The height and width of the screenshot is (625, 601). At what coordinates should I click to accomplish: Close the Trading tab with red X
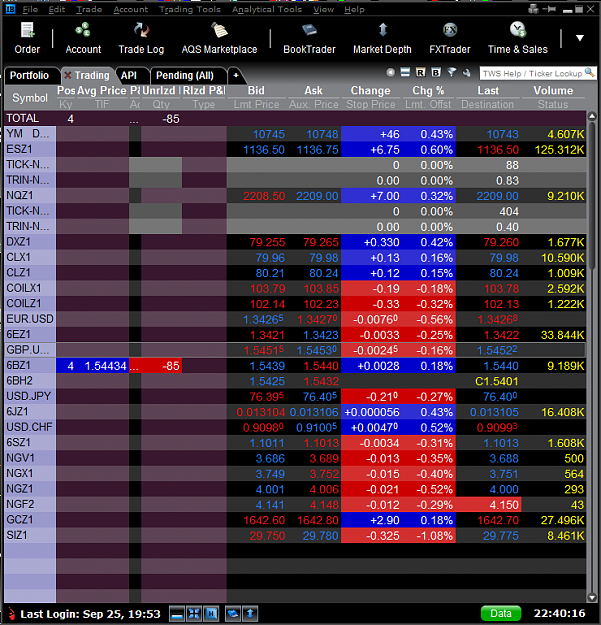pyautogui.click(x=68, y=75)
